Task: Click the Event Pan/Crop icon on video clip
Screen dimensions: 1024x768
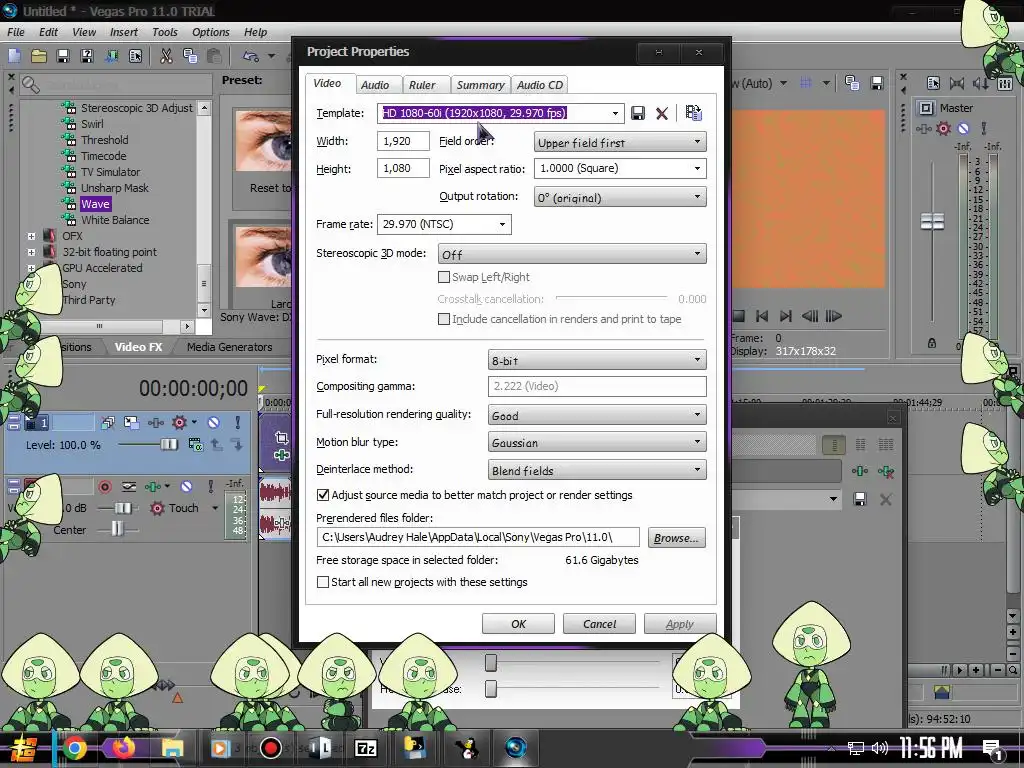Action: click(281, 438)
